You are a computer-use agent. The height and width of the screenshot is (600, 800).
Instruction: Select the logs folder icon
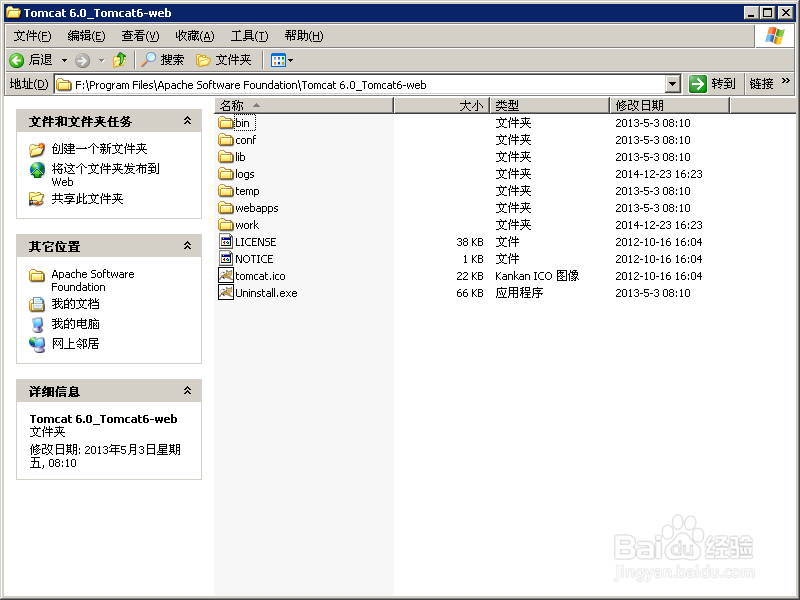(x=226, y=173)
